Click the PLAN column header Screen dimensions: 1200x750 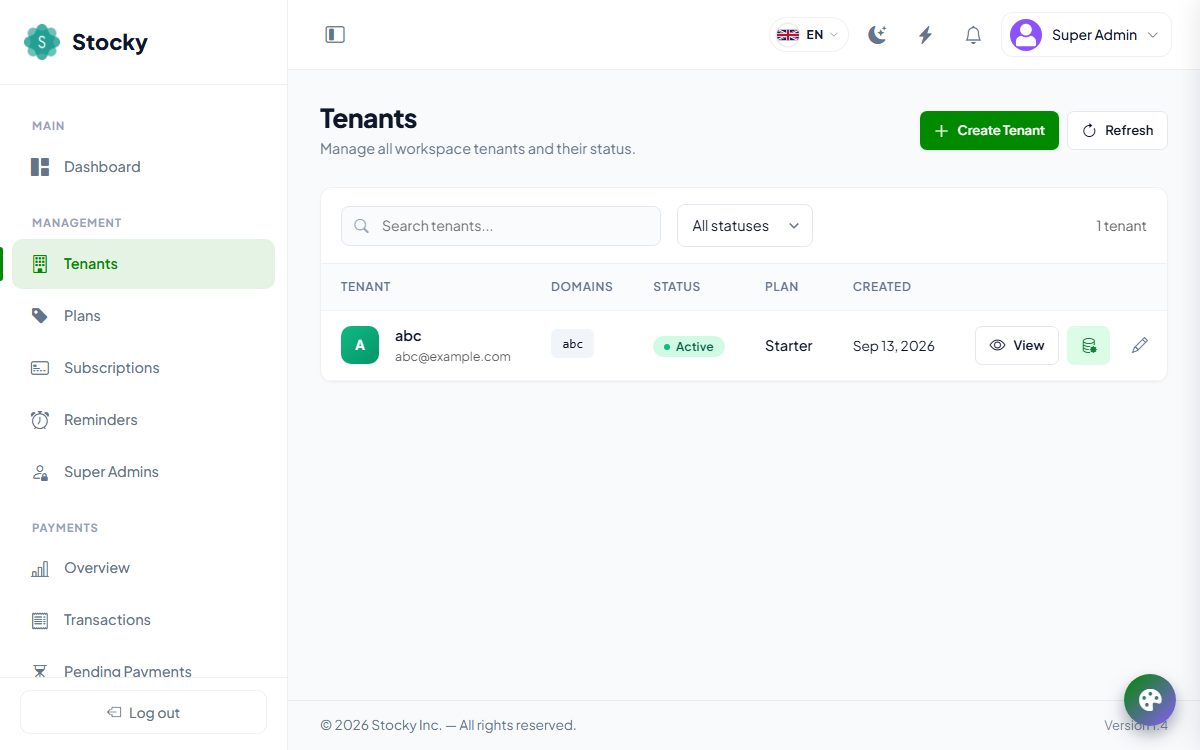click(782, 287)
